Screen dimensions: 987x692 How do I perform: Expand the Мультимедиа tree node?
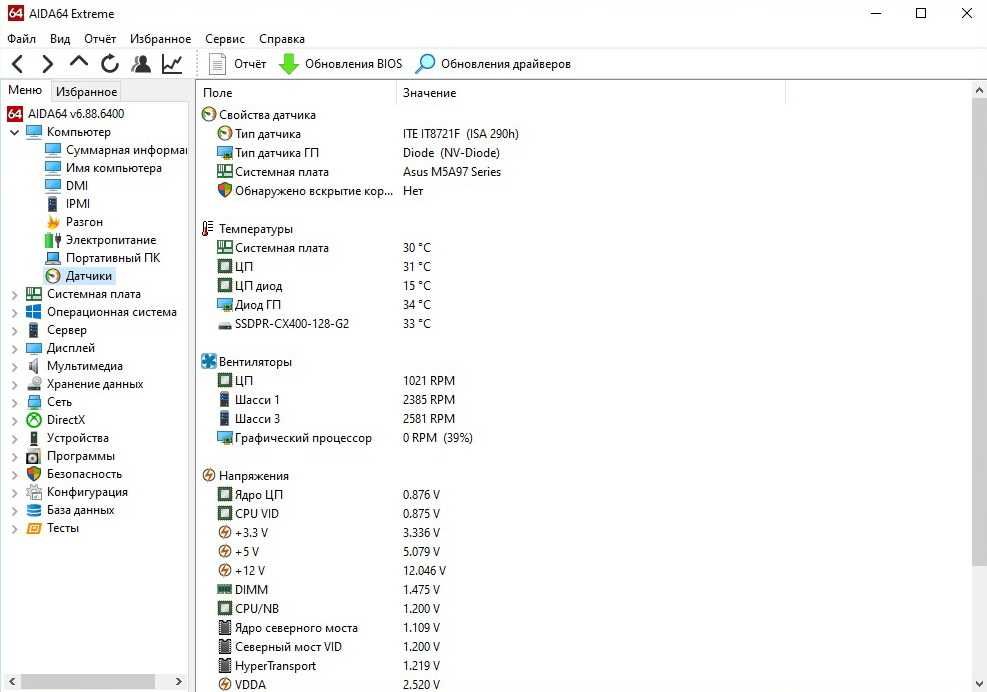pyautogui.click(x=14, y=366)
